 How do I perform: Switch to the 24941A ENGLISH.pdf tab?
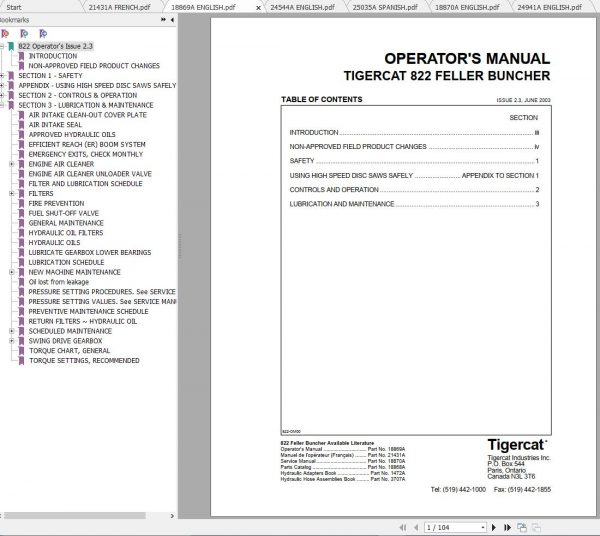(549, 7)
